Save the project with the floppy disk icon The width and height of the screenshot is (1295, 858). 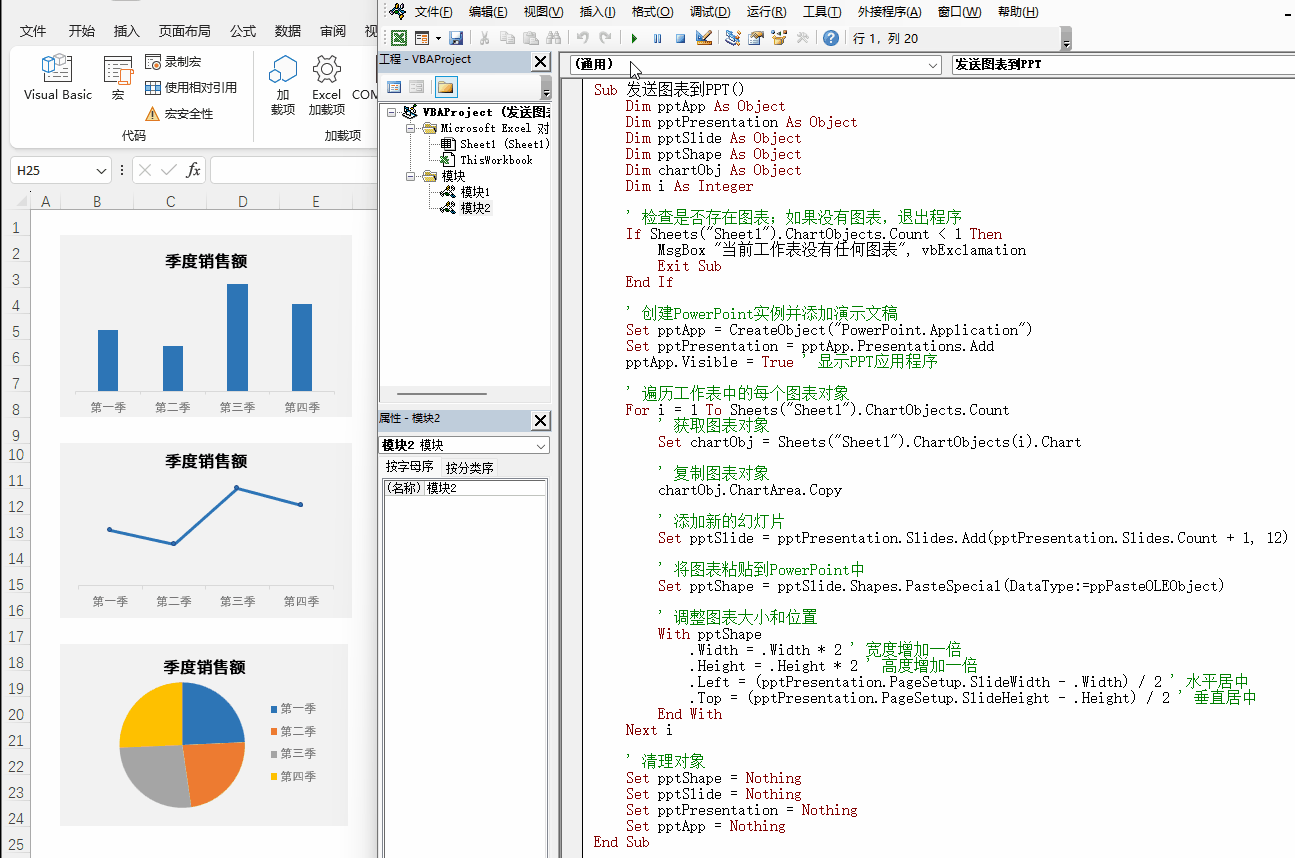tap(456, 38)
